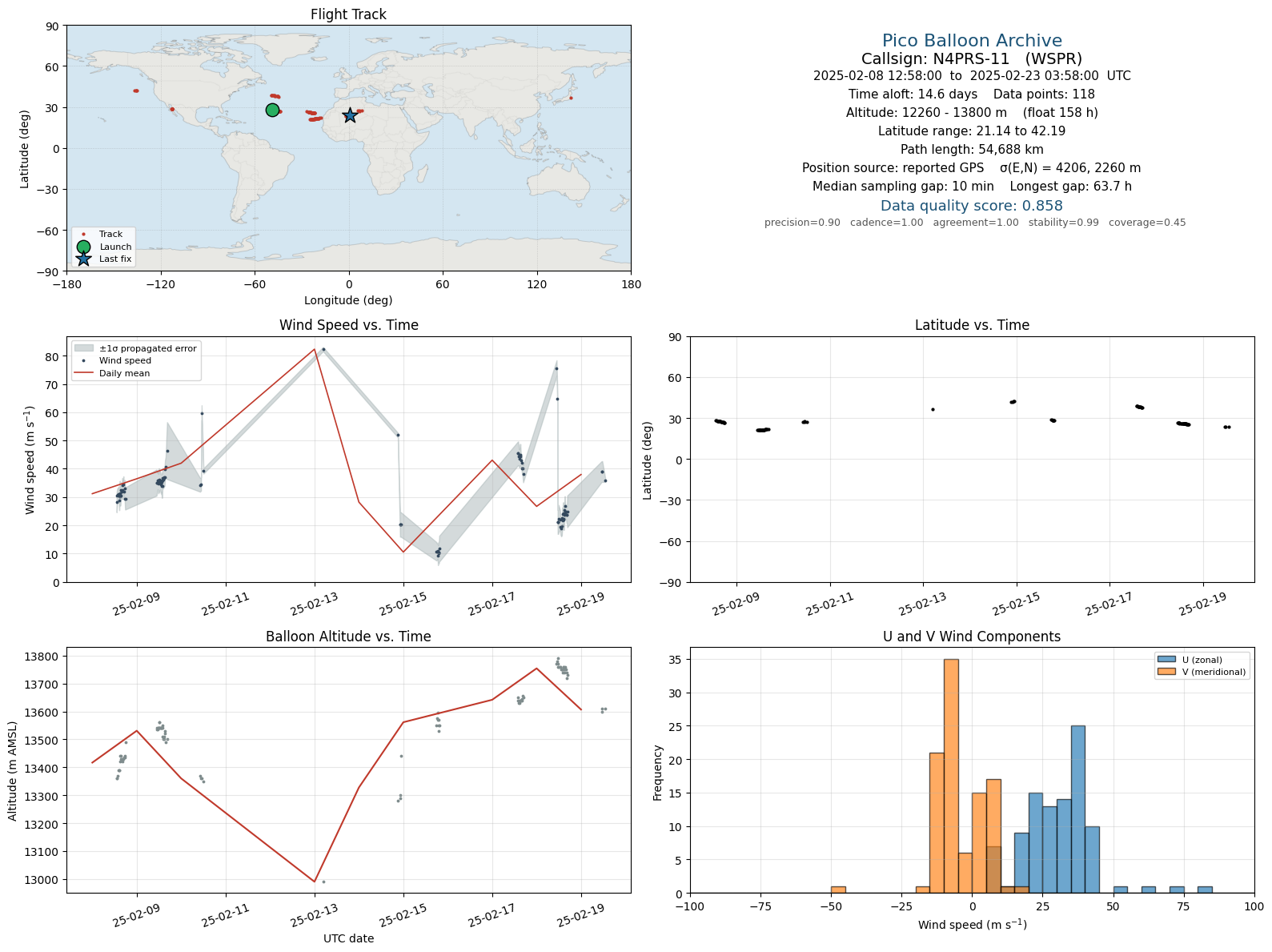Click the 'UTC date' axis label
Screen dimensions: 1272x952
348,938
